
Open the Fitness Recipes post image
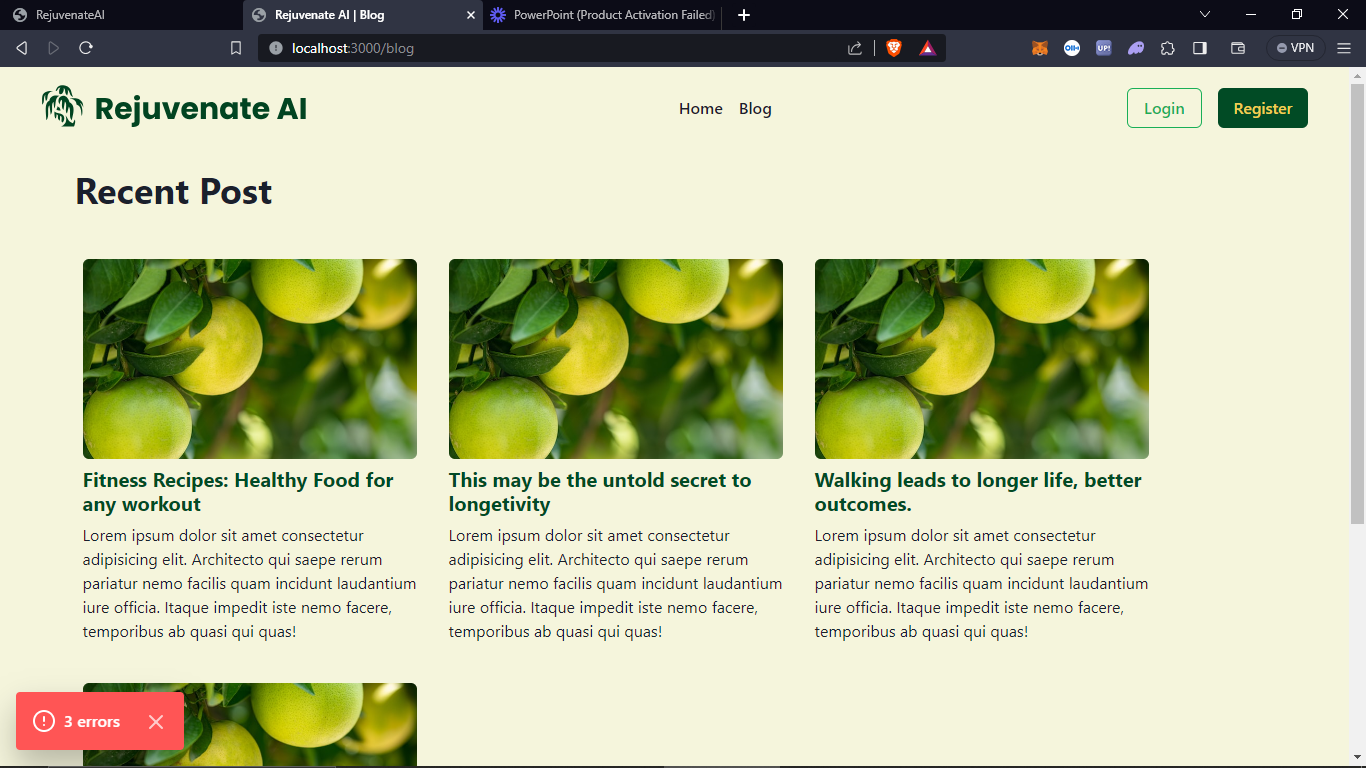click(x=250, y=359)
